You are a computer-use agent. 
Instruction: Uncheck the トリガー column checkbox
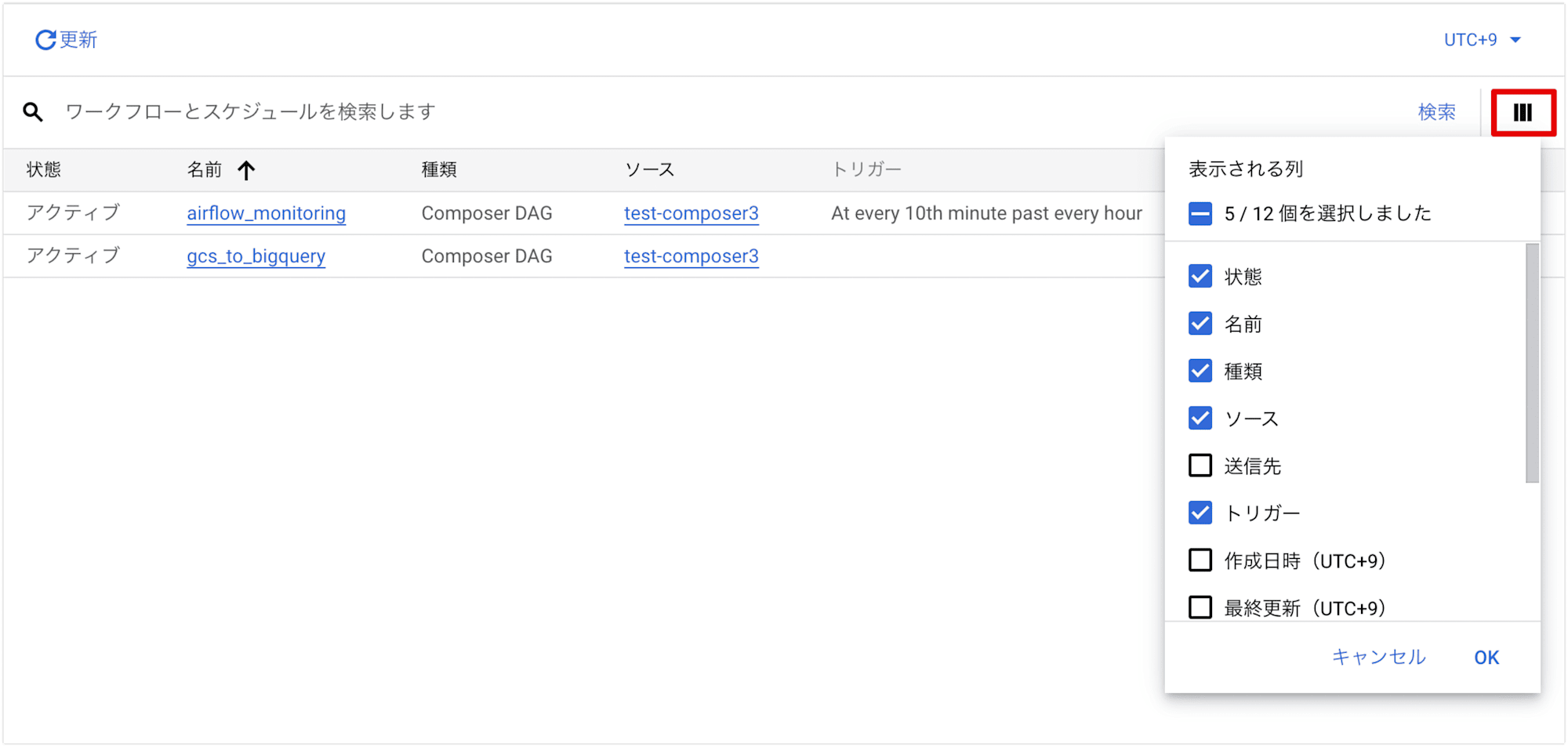click(1200, 513)
